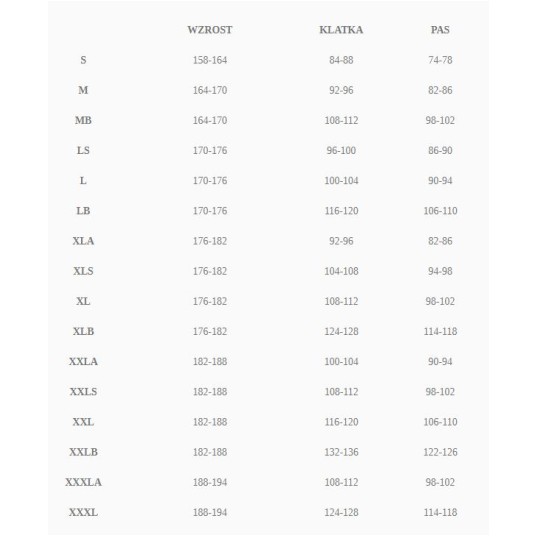
Task: Click the XXXL size label
Action: 83,512
